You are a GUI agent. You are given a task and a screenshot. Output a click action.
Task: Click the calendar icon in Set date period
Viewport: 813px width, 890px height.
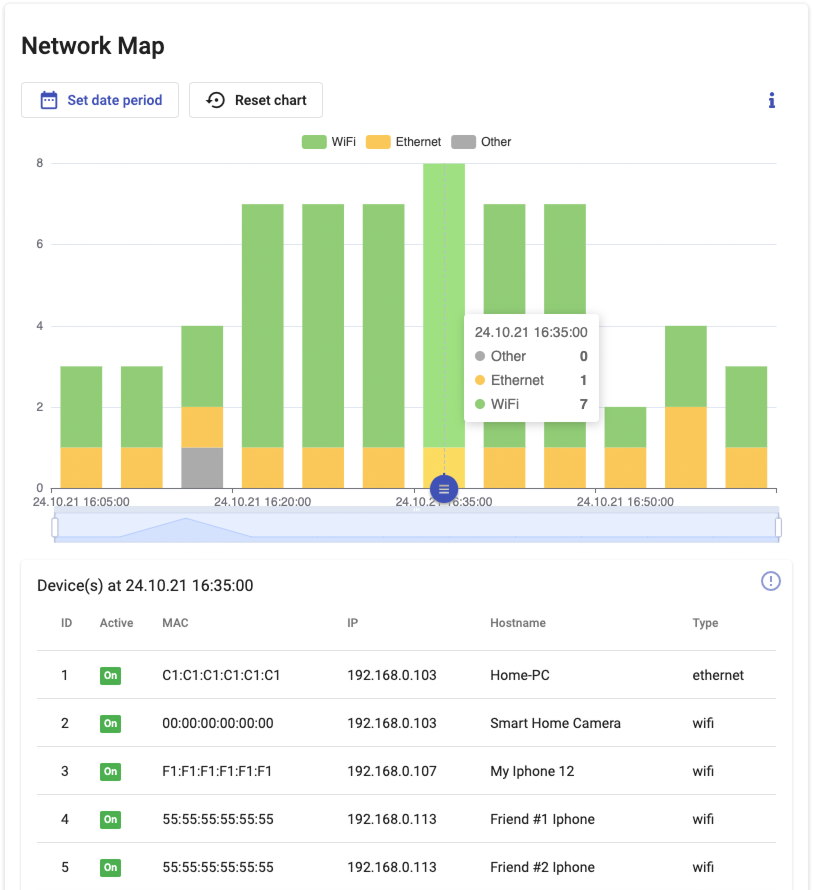(48, 100)
